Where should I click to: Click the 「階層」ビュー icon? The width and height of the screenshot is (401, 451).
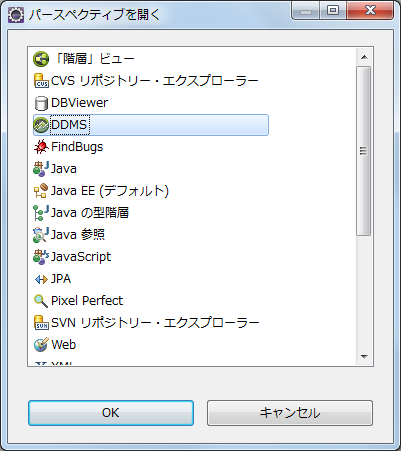(41, 59)
